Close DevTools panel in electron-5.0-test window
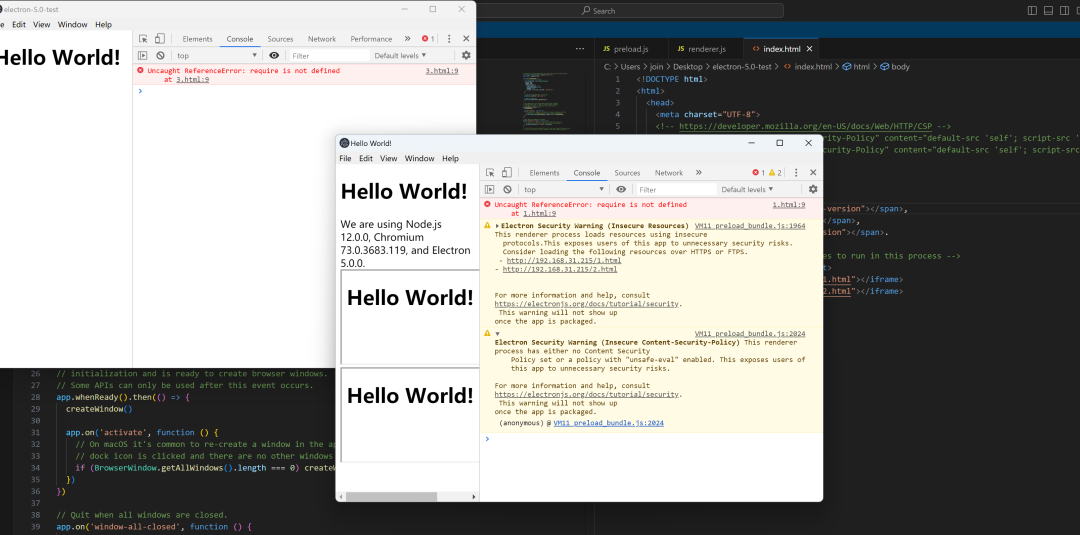Viewport: 1080px width, 535px height. tap(466, 39)
